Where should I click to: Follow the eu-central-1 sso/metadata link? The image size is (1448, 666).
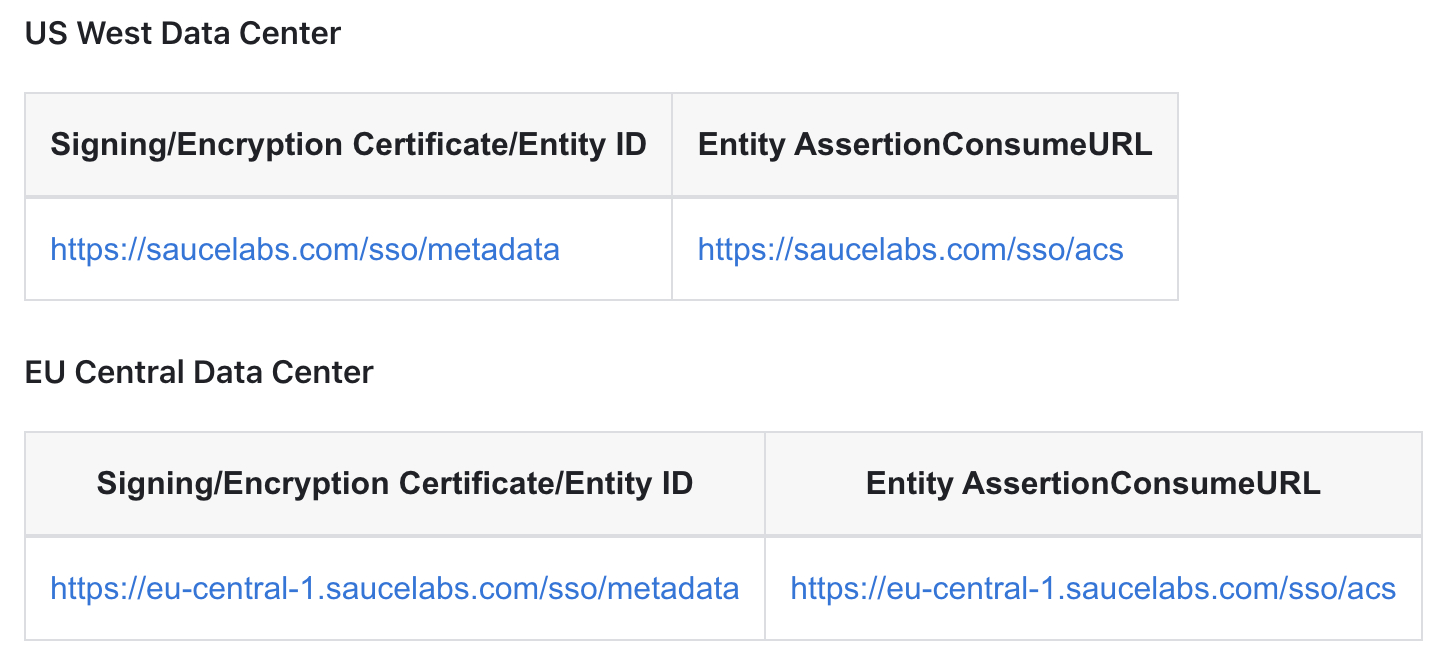[x=394, y=588]
